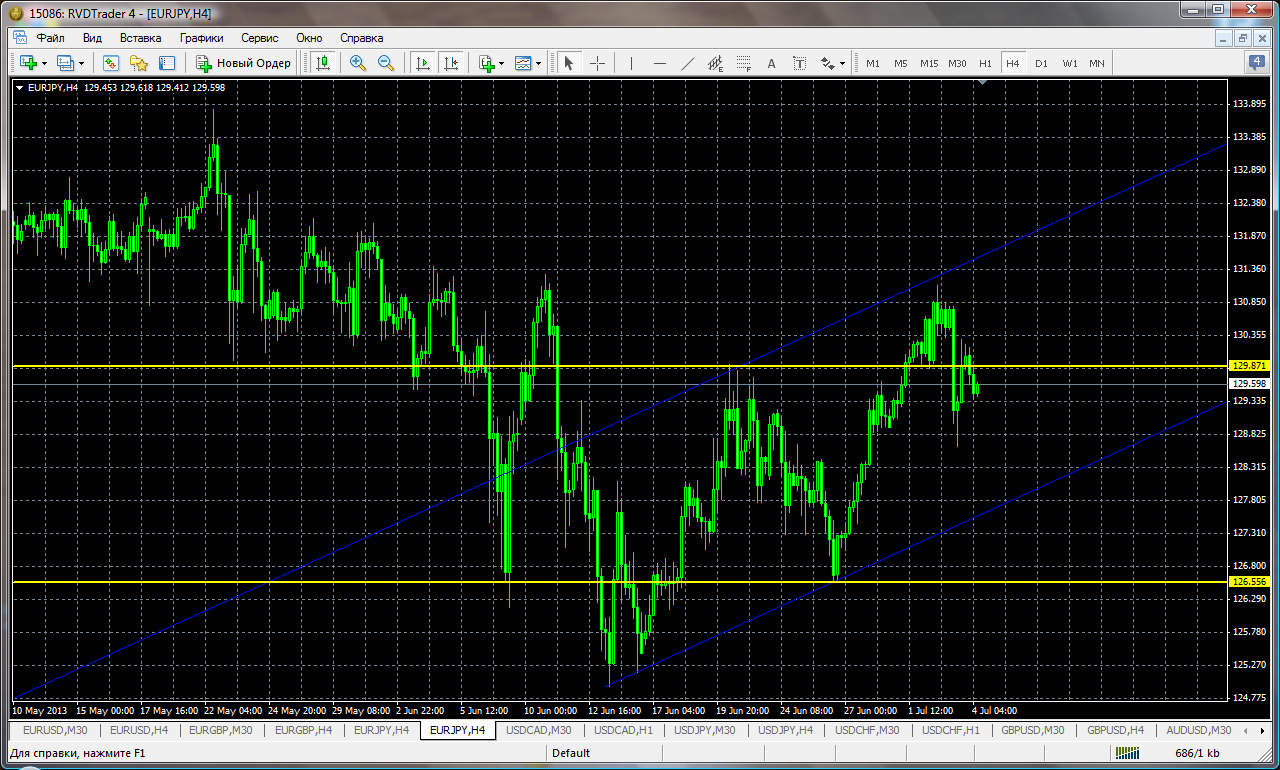Switch to the USDCHF,H1 chart tab
Viewport: 1280px width, 770px height.
click(x=950, y=730)
